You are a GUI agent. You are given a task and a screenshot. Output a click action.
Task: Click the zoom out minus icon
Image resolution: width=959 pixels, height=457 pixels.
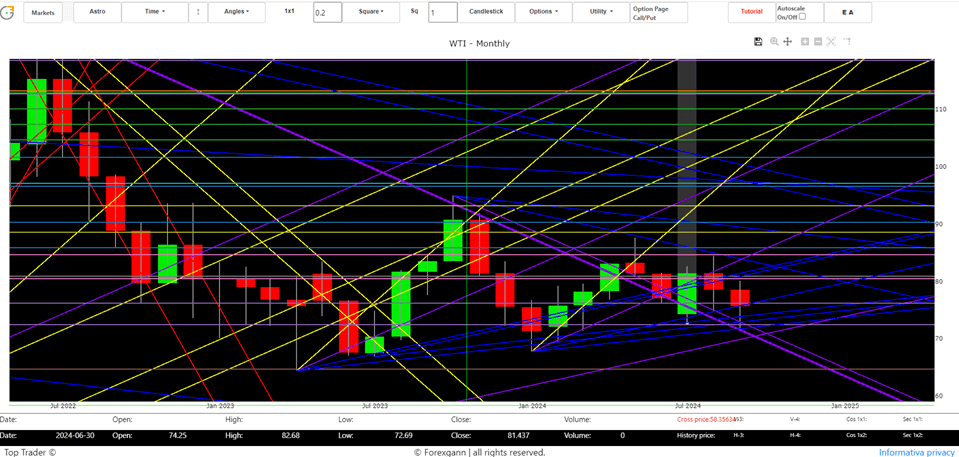(818, 41)
